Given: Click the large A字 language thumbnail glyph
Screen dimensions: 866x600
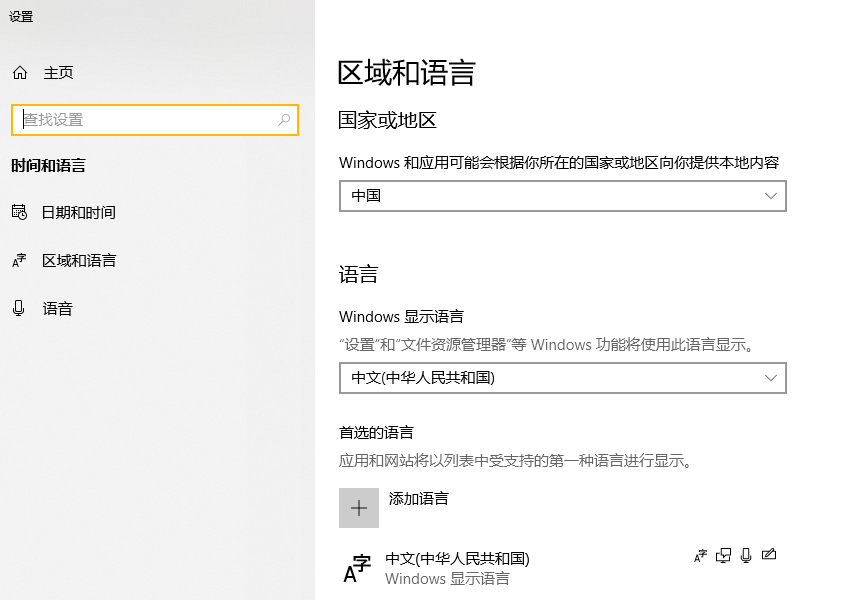Looking at the screenshot, I should (357, 566).
